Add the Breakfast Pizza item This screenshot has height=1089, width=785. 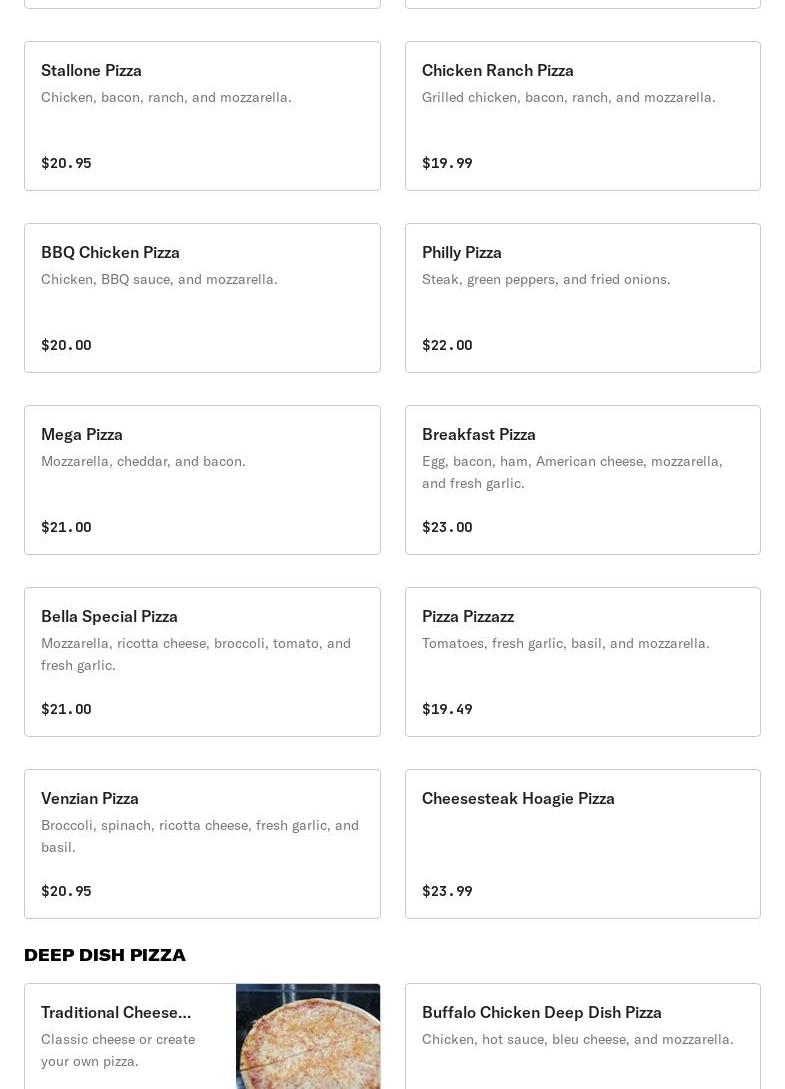coord(582,480)
